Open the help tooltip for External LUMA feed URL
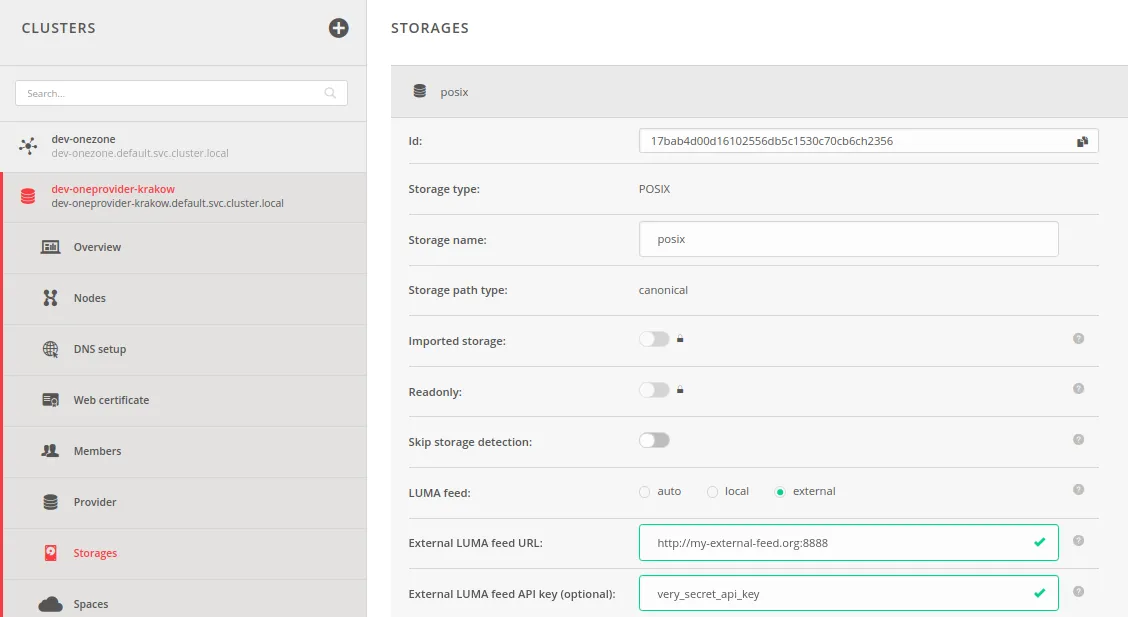This screenshot has width=1128, height=617. [x=1078, y=539]
